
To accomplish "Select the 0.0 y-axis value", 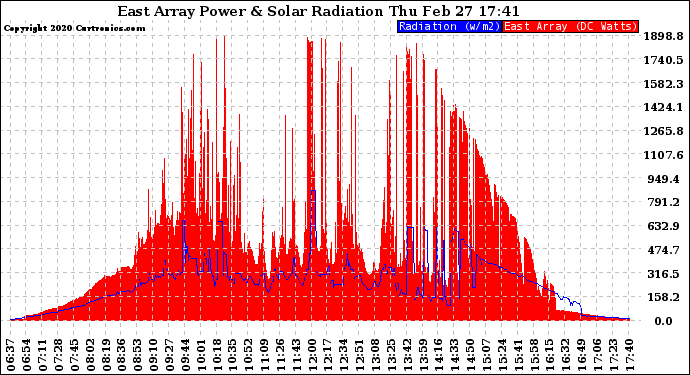I will [x=663, y=321].
